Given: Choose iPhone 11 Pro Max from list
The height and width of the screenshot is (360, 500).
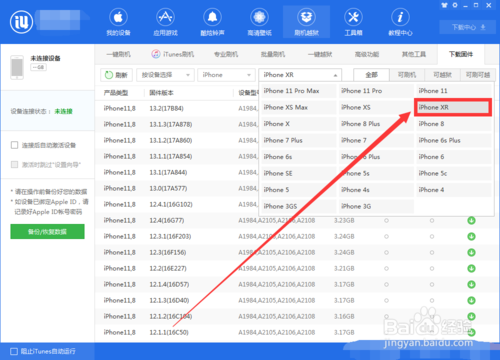Looking at the screenshot, I should (x=299, y=91).
